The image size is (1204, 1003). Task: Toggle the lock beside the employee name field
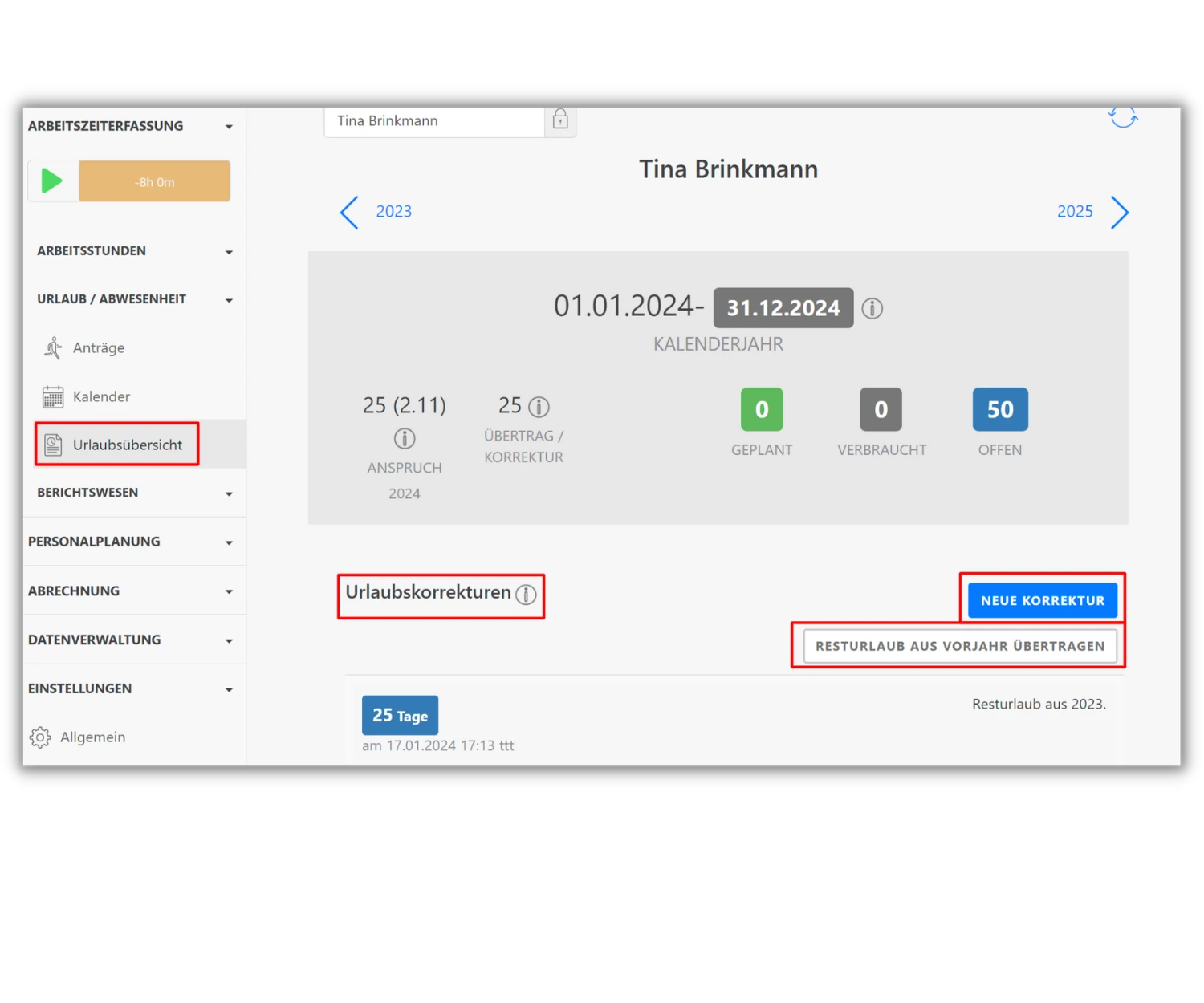pyautogui.click(x=560, y=120)
